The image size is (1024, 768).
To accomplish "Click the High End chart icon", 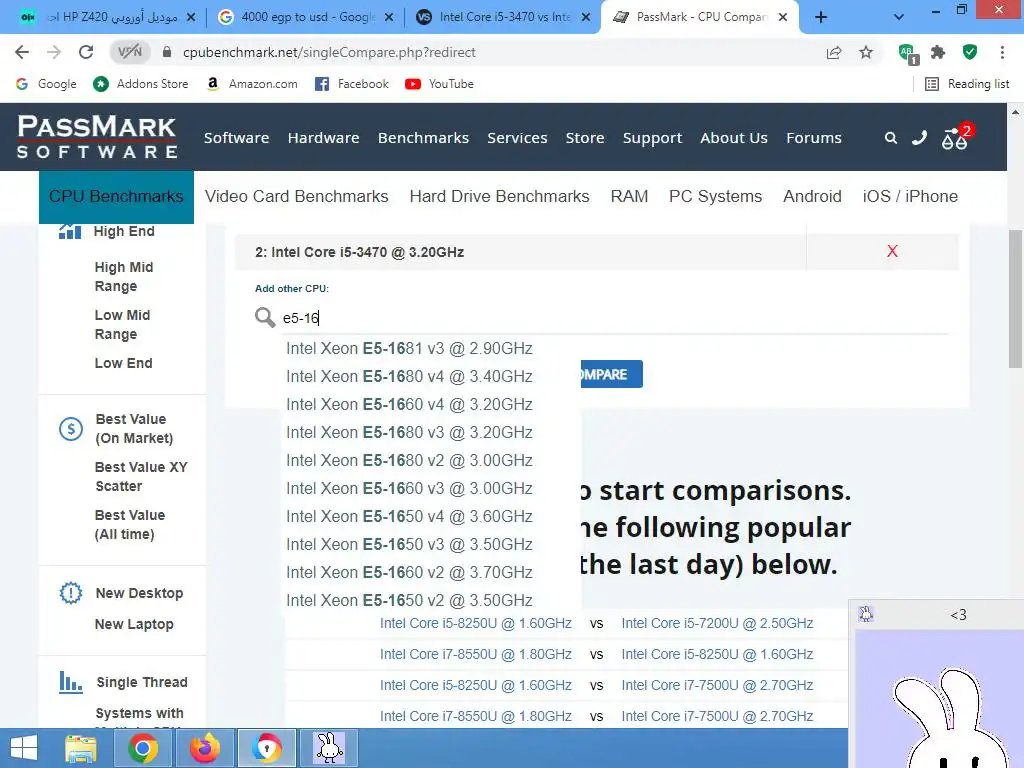I will tap(70, 231).
